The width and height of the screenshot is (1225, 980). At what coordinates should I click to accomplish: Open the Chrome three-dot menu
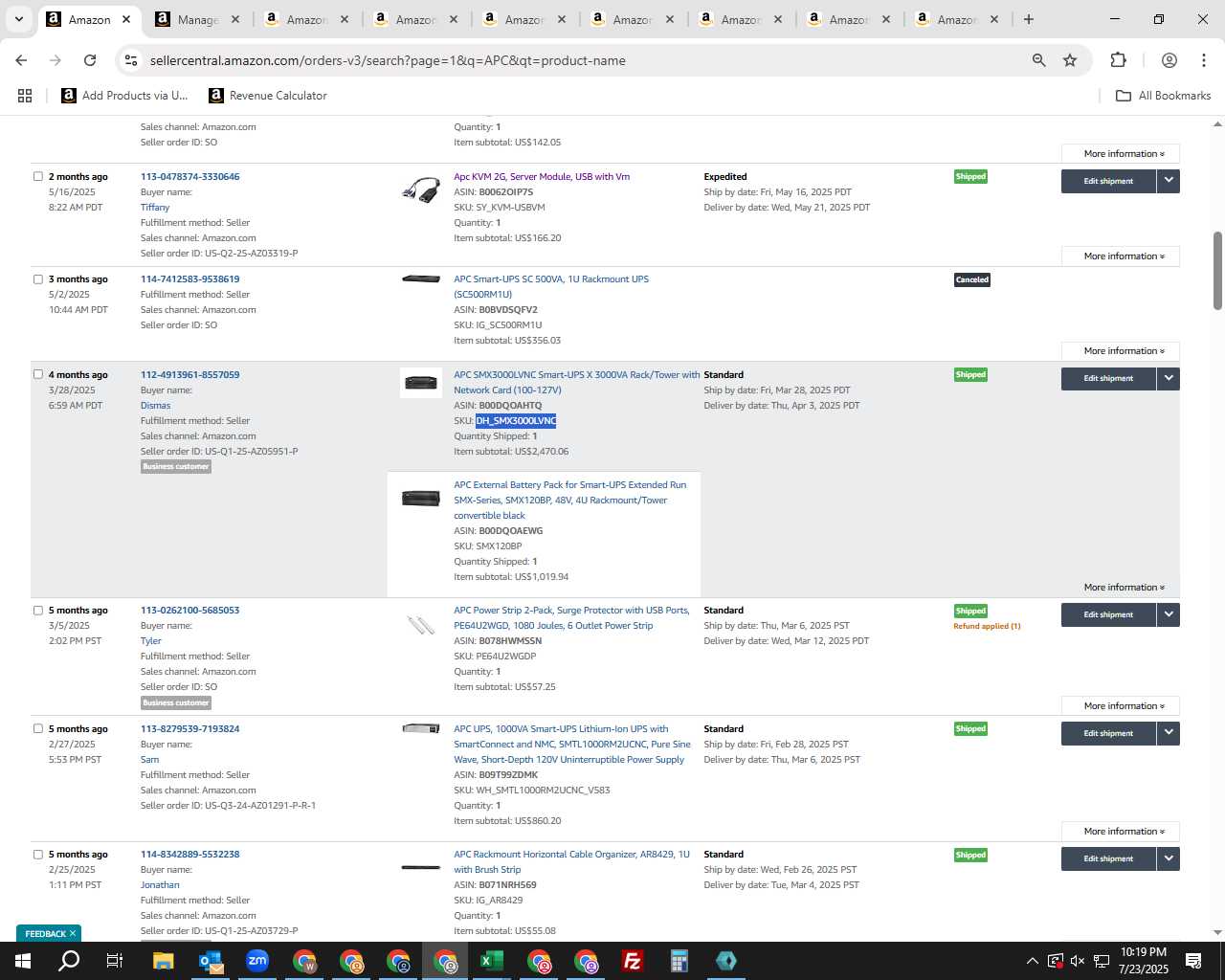1204,60
